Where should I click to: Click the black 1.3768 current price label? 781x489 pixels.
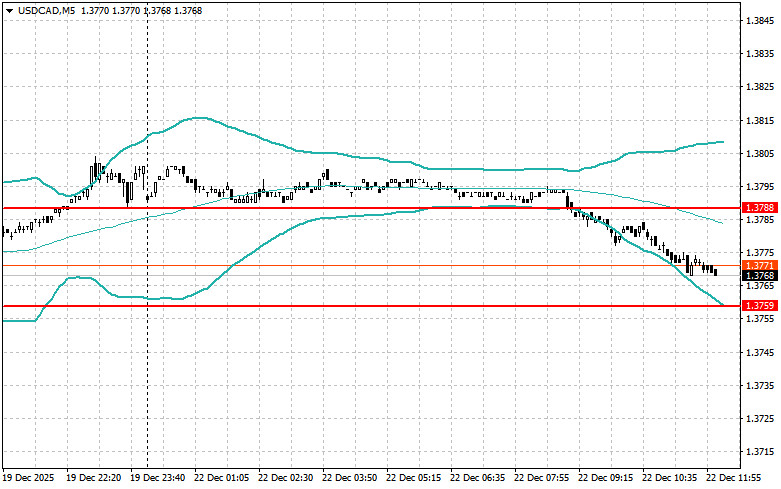(x=760, y=275)
